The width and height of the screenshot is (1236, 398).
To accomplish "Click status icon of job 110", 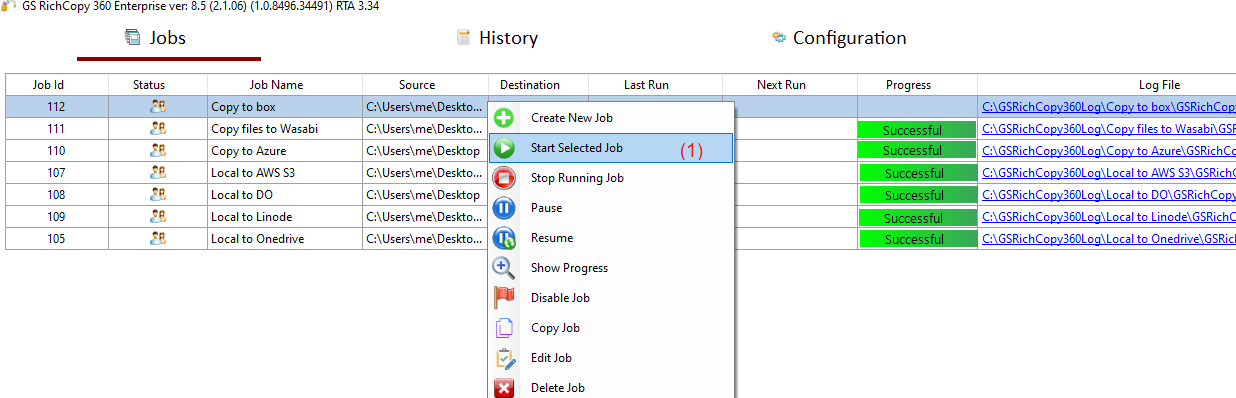I will [x=158, y=150].
